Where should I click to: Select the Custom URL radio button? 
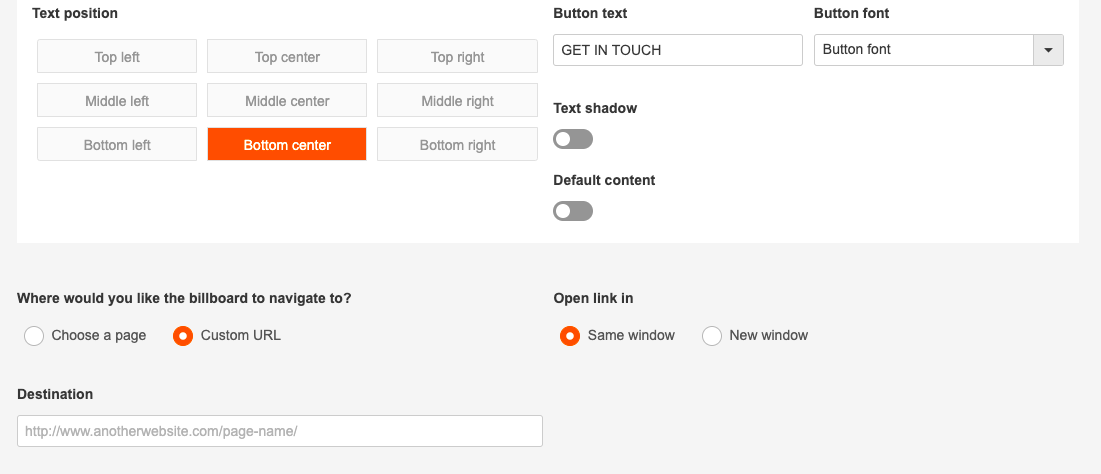coord(183,336)
